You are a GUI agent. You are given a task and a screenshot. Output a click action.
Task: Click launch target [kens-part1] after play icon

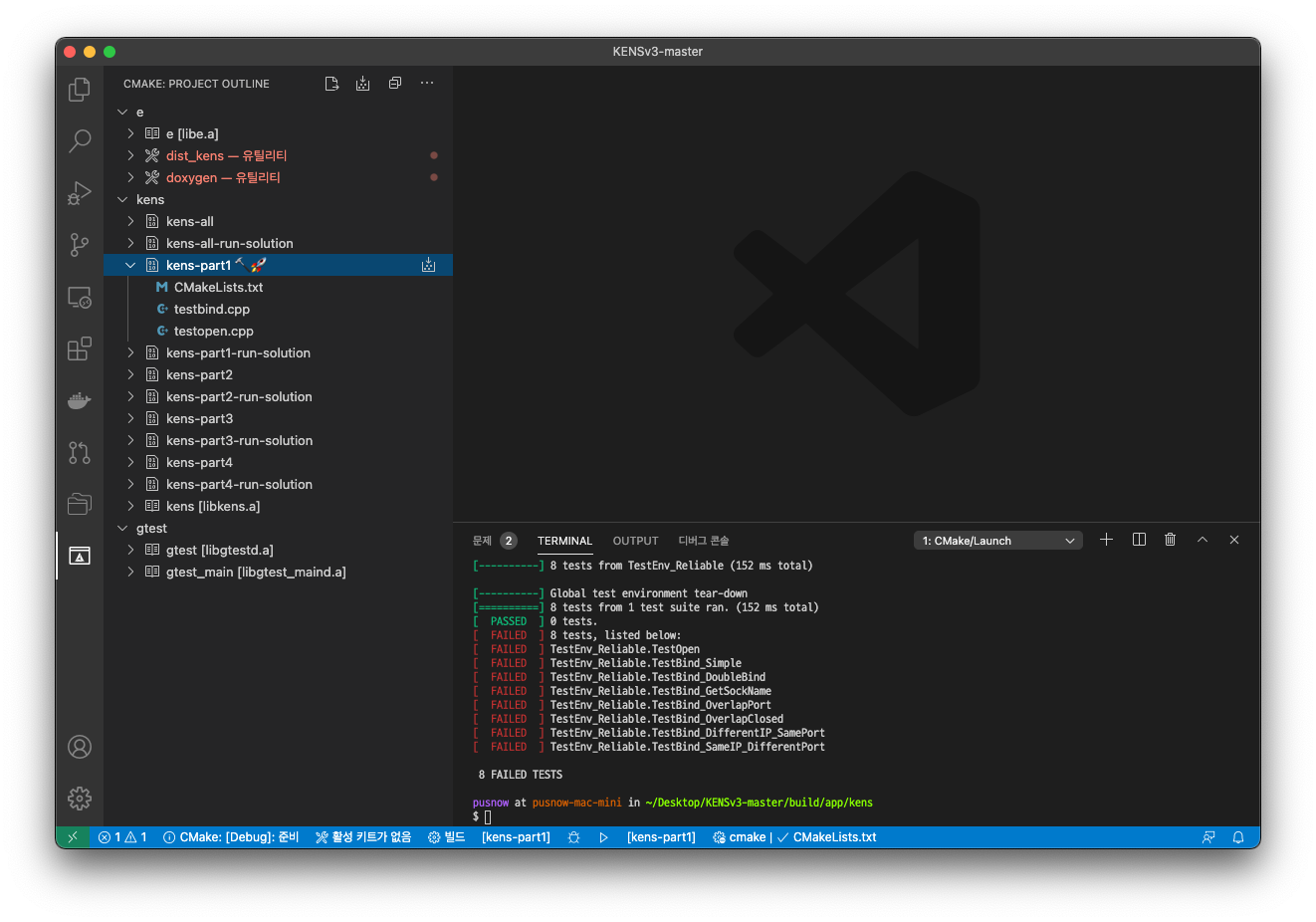click(661, 837)
